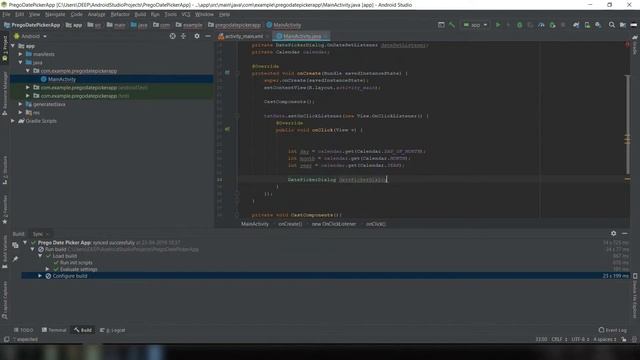Click the Project Structure icon in toolbar
The height and width of the screenshot is (360, 640).
[x=622, y=25]
